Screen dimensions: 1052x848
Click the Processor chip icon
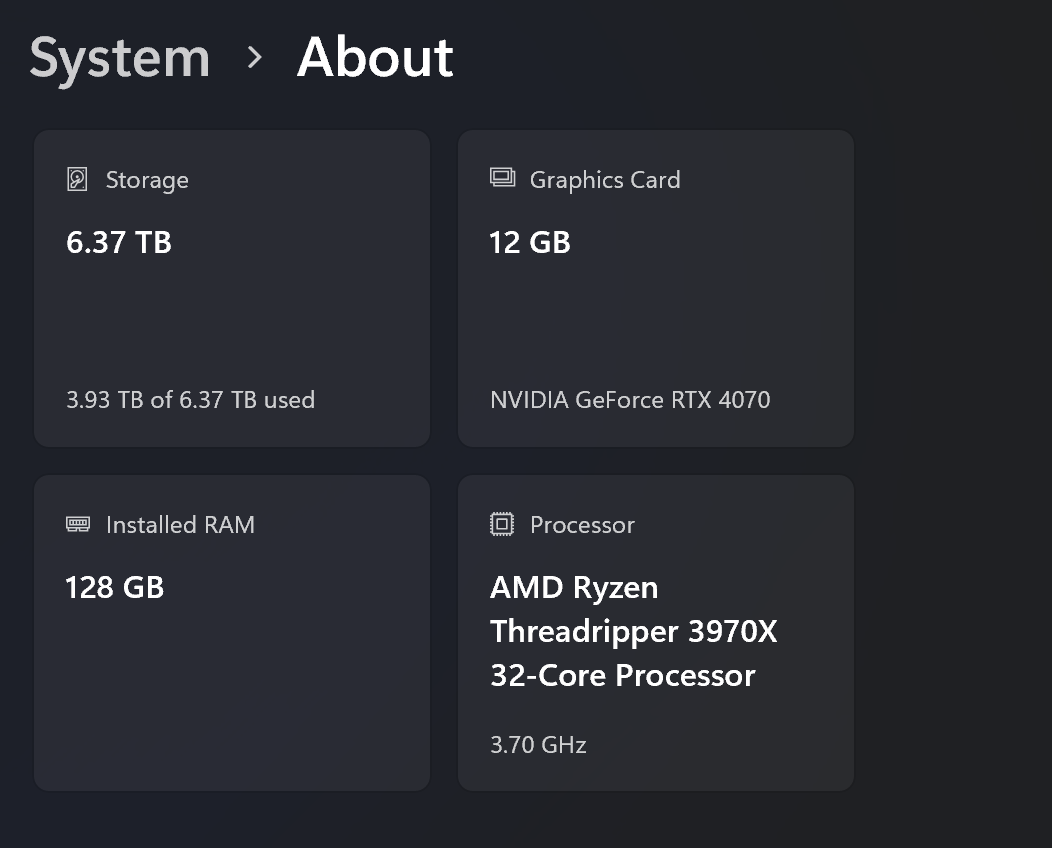click(502, 524)
